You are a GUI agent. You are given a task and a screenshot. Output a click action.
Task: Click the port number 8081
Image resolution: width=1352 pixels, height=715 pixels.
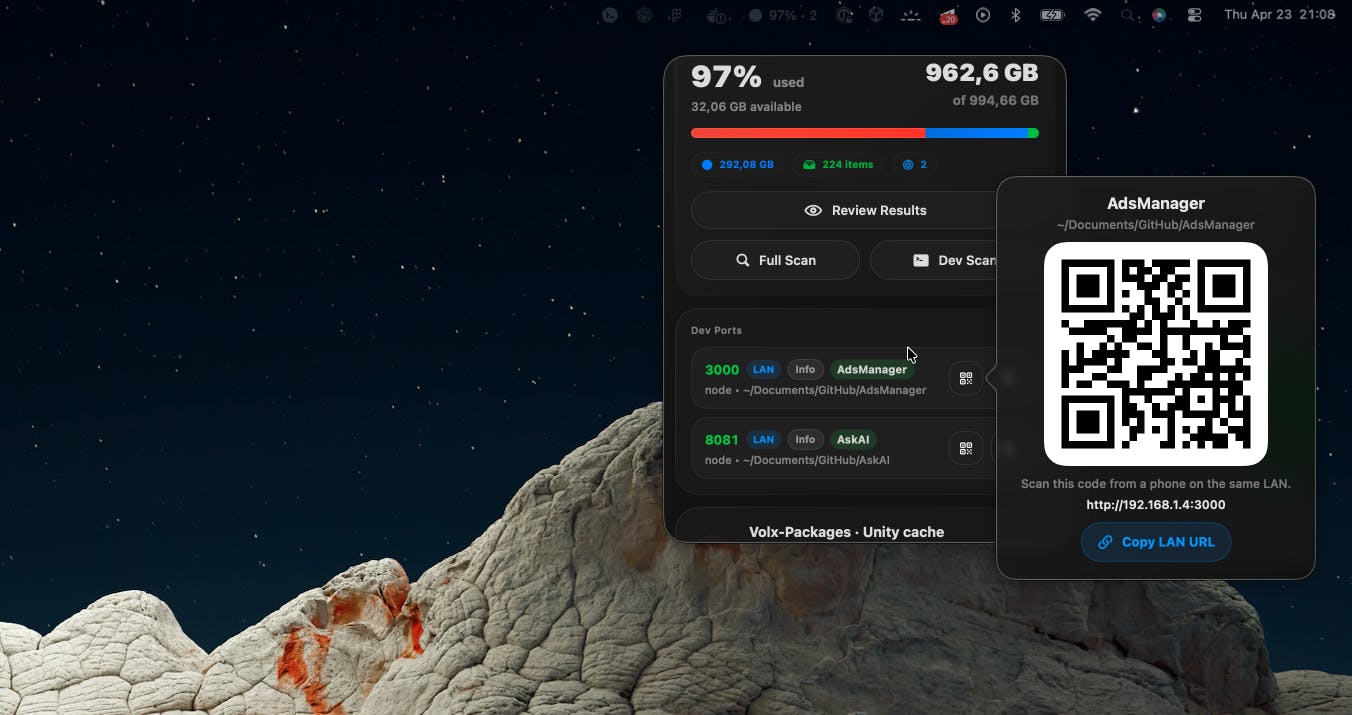(722, 439)
